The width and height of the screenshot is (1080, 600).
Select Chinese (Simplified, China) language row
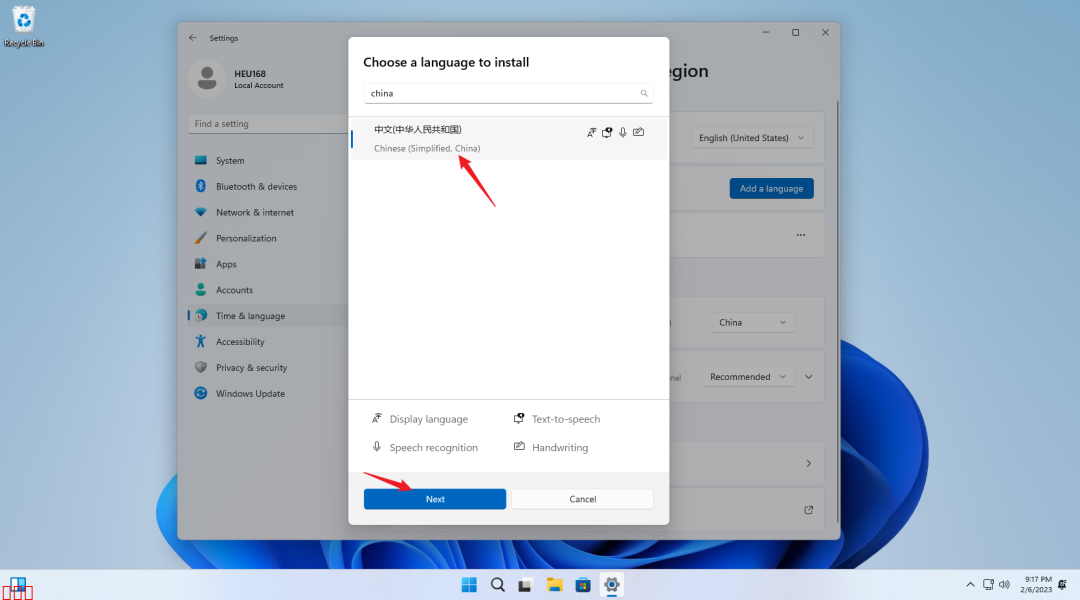click(508, 138)
